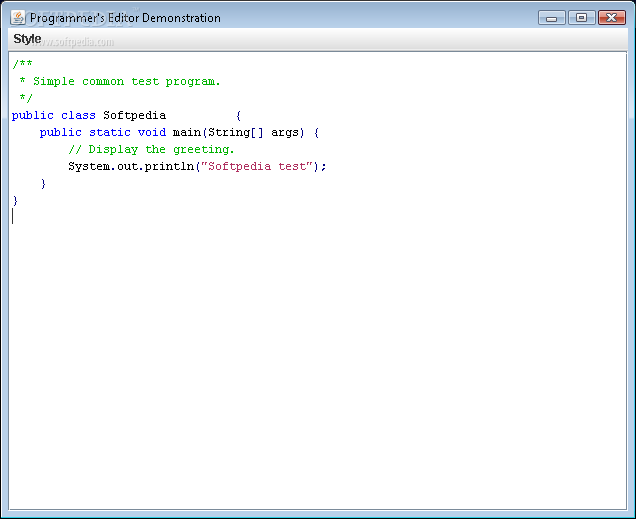The height and width of the screenshot is (519, 636).
Task: Click the string literal "Softpedia test"
Action: point(257,167)
